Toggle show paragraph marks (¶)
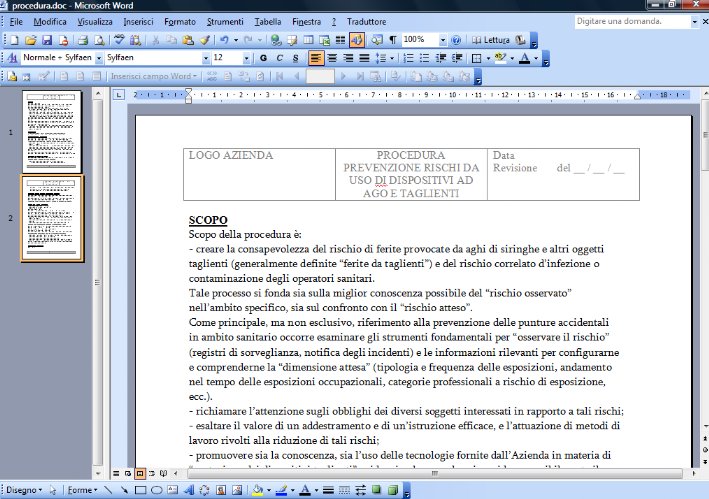This screenshot has width=709, height=499. pos(392,40)
